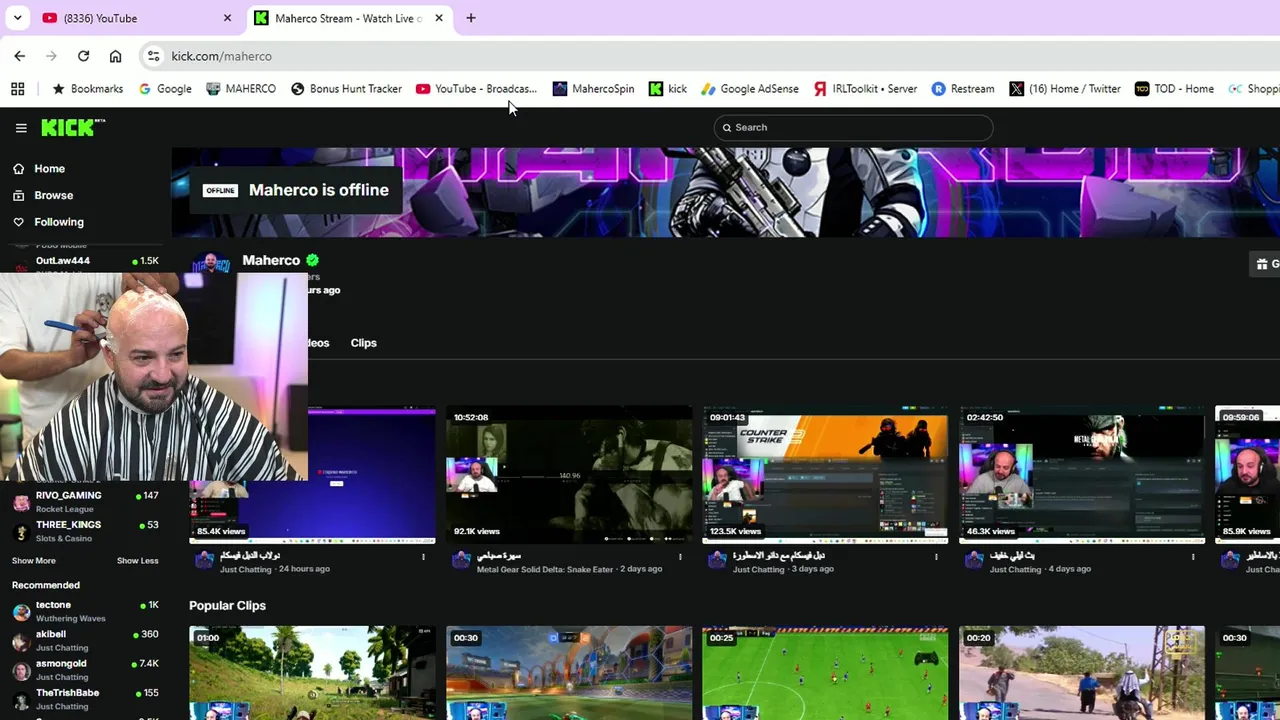Image resolution: width=1280 pixels, height=720 pixels.
Task: Play the 00:30 Rocket League clip
Action: click(x=569, y=673)
